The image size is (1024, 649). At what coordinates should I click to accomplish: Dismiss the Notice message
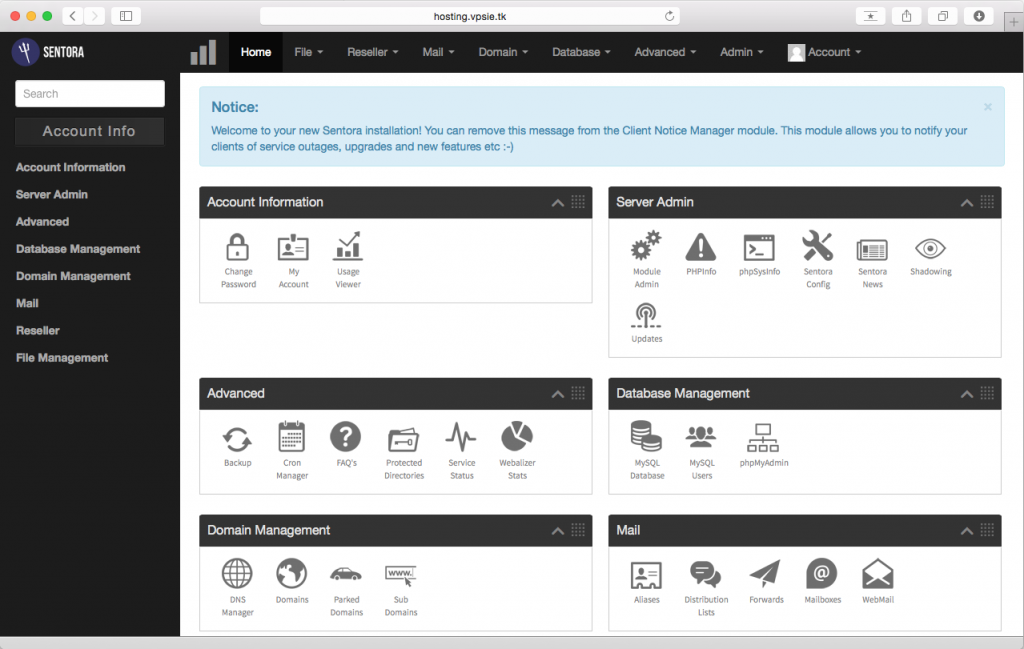point(987,107)
